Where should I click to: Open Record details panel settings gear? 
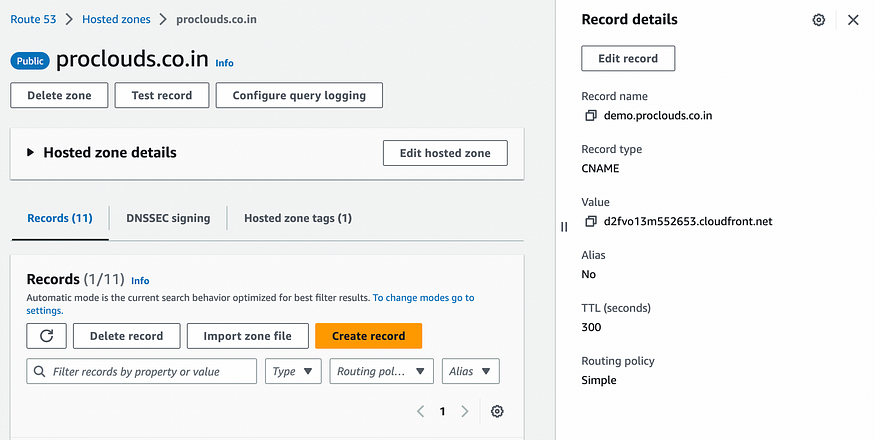(x=818, y=20)
